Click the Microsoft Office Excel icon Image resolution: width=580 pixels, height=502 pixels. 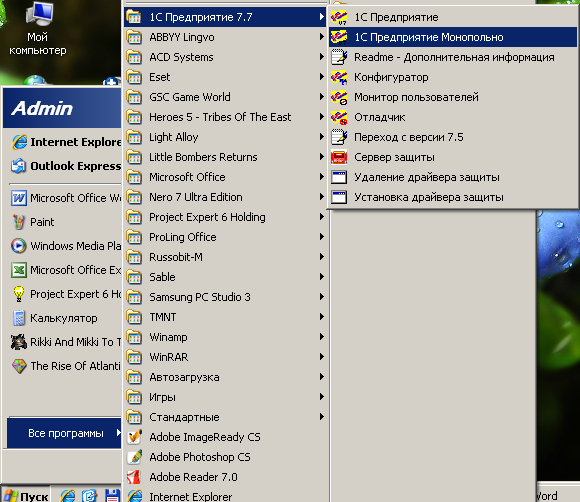pyautogui.click(x=18, y=270)
